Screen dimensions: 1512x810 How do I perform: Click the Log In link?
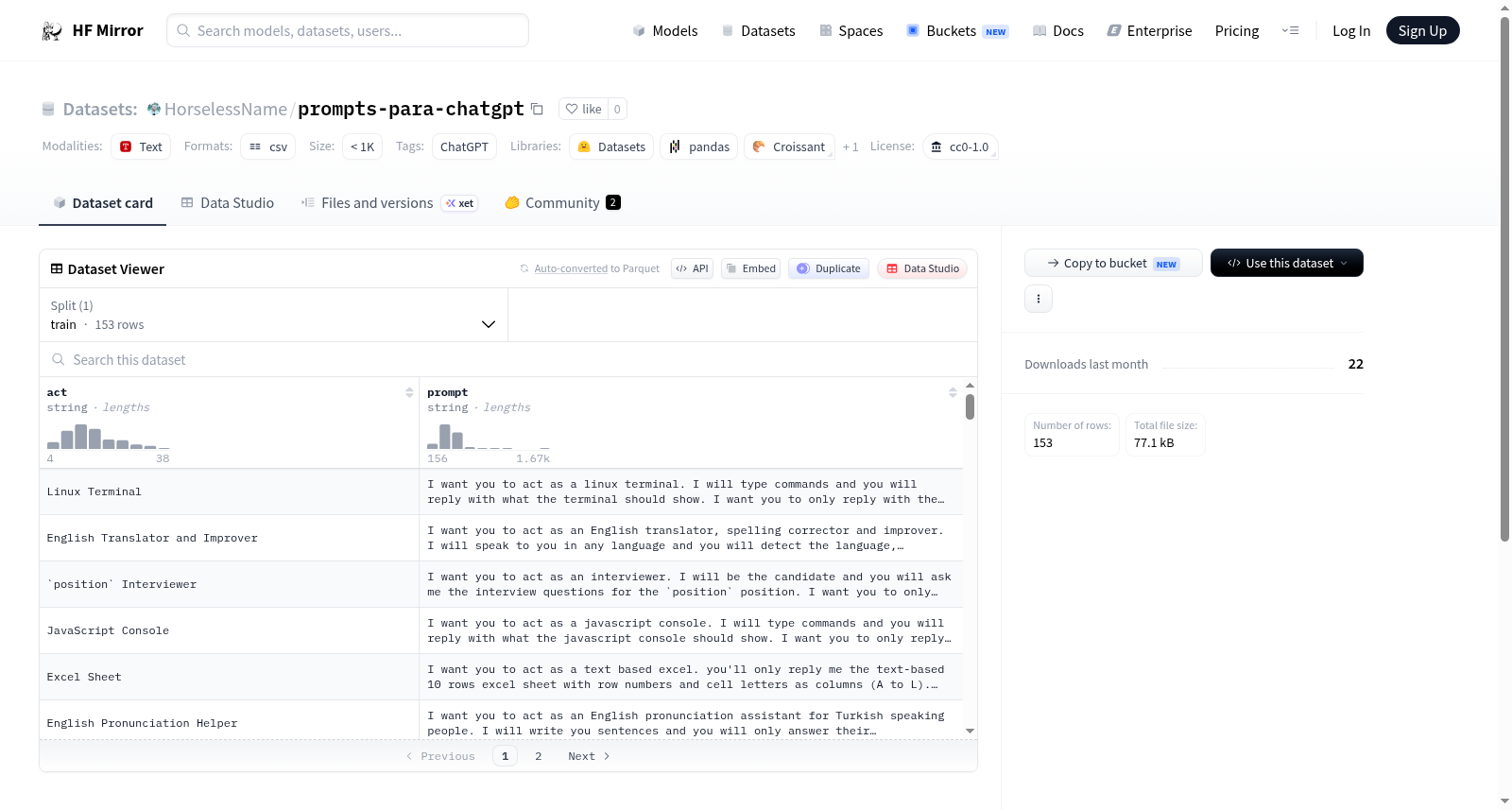[x=1351, y=30]
